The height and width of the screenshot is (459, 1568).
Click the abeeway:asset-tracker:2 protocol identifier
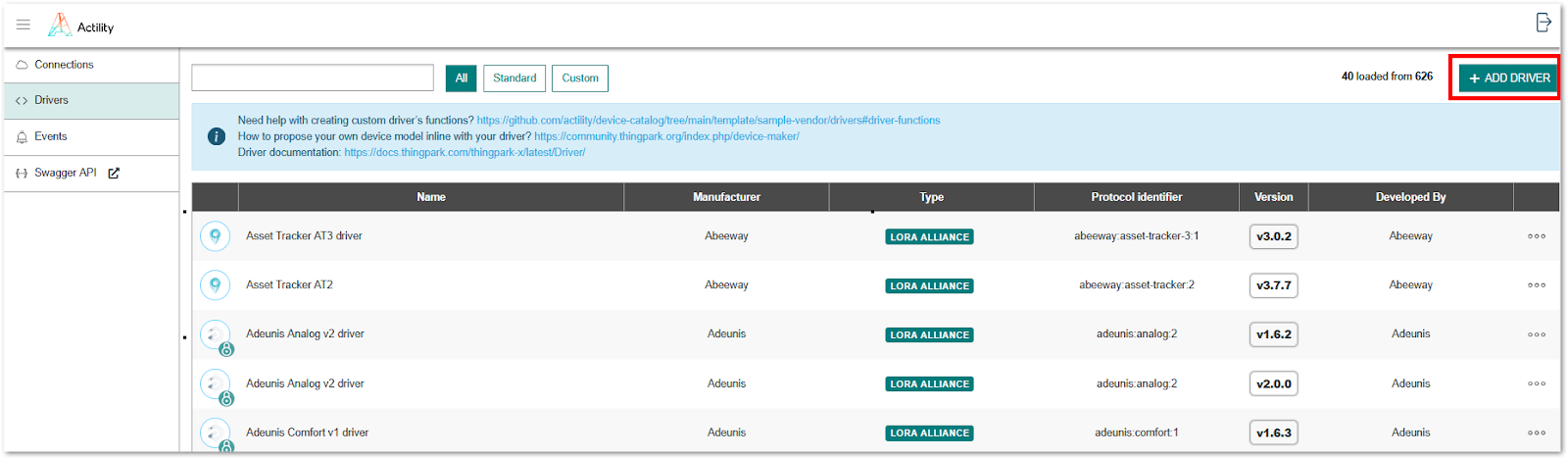(1137, 285)
